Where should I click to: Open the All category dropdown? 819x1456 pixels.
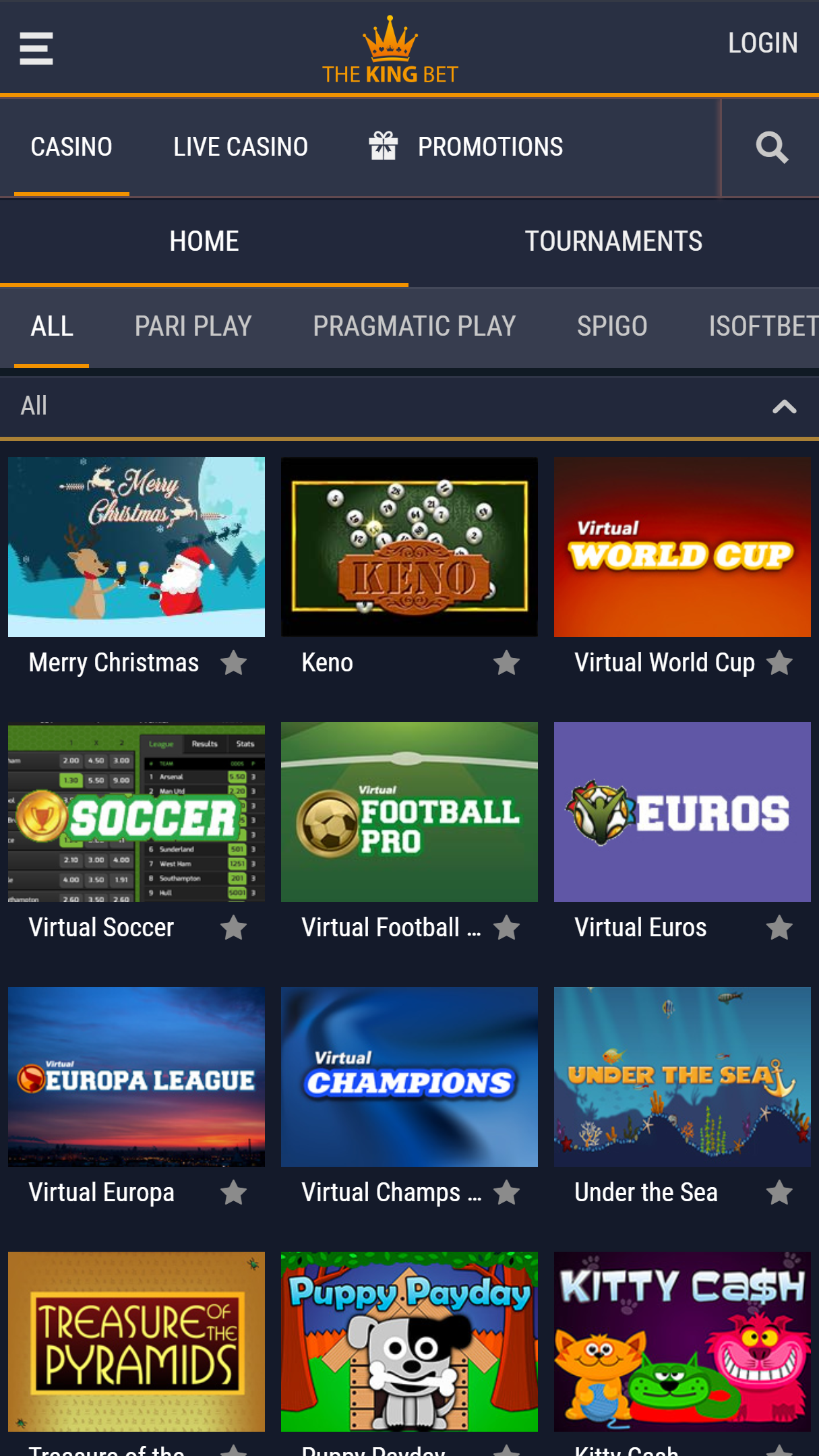(409, 406)
